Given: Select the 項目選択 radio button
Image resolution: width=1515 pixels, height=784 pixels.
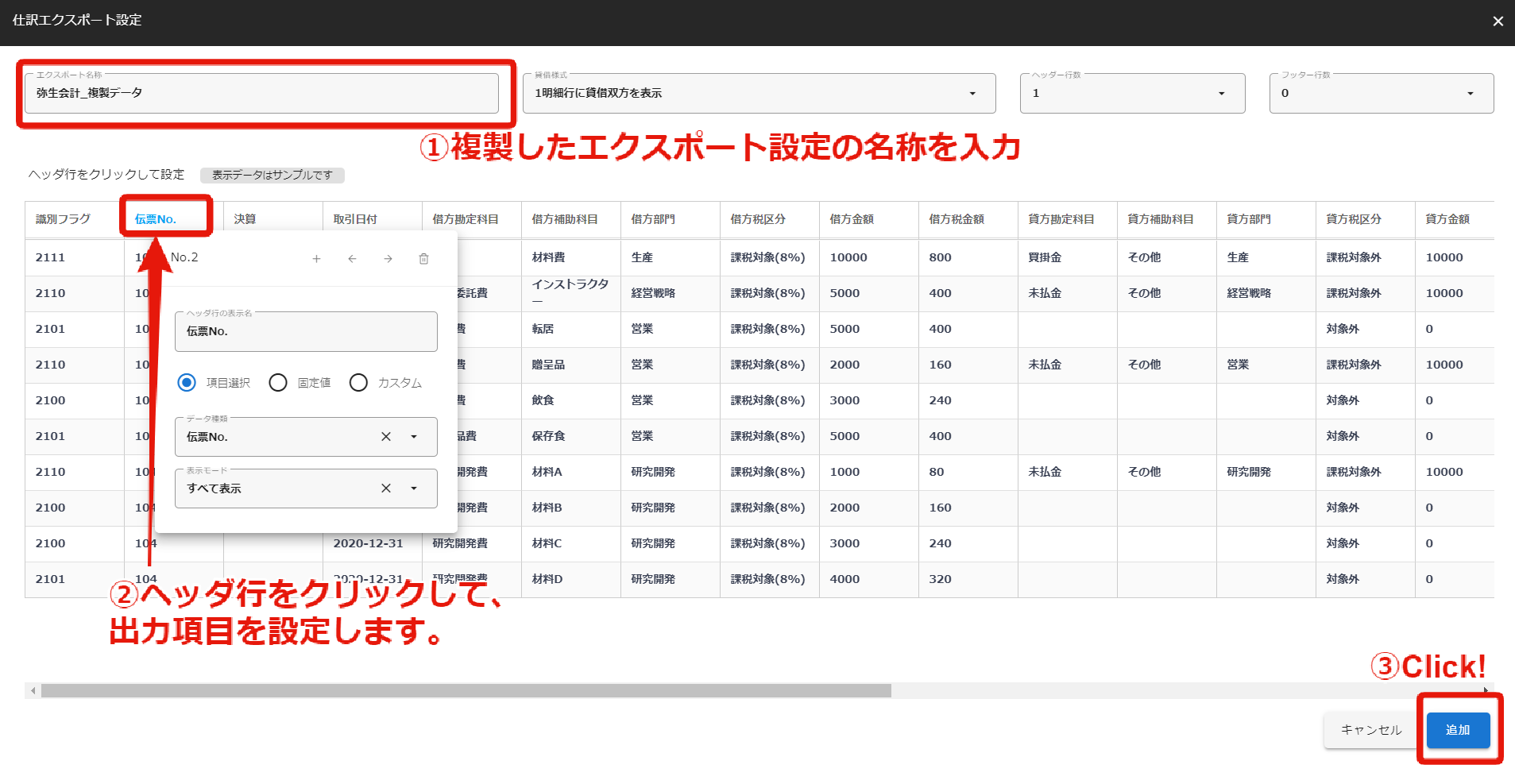Looking at the screenshot, I should (187, 383).
